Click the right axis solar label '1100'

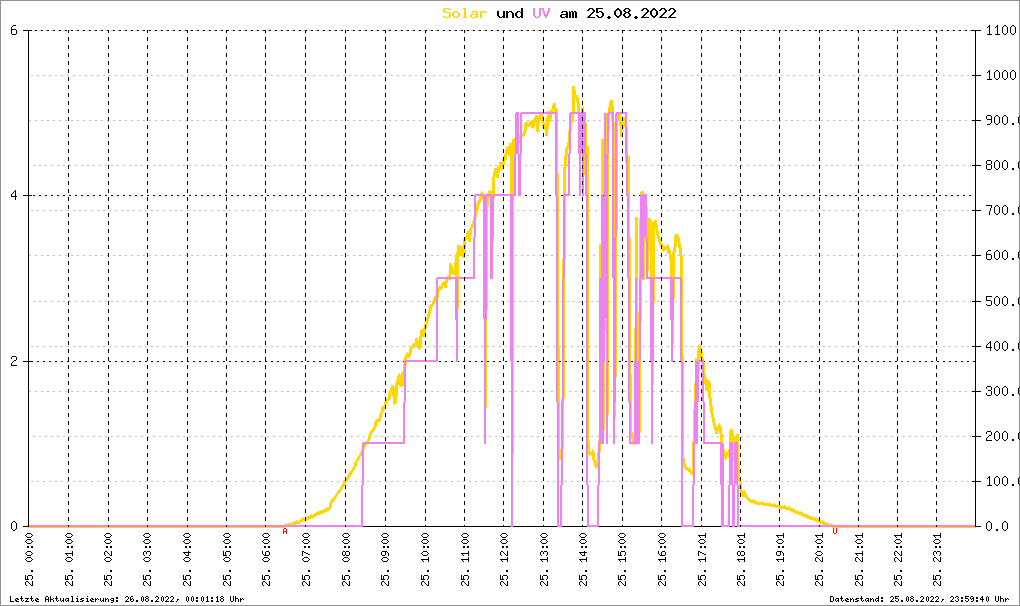tap(1000, 31)
